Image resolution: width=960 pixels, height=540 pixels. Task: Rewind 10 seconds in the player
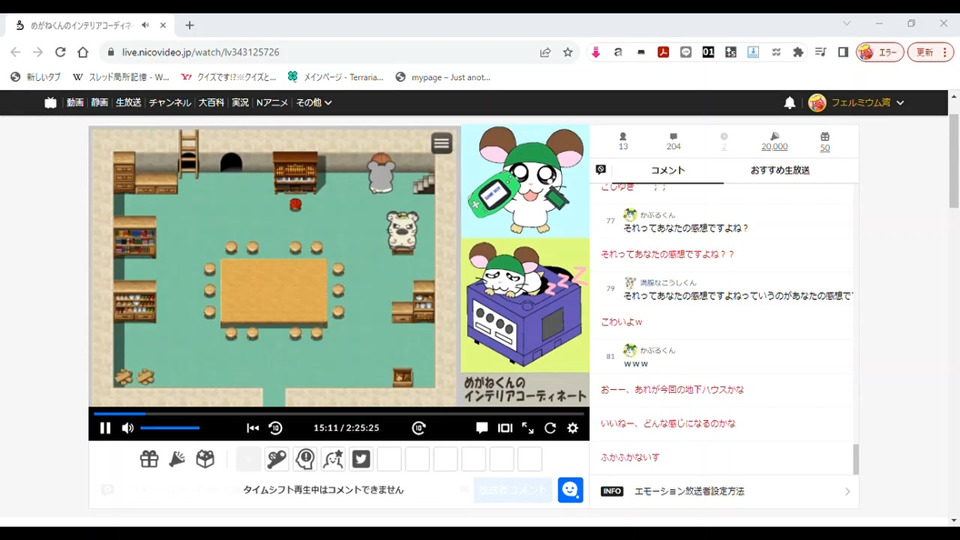276,428
